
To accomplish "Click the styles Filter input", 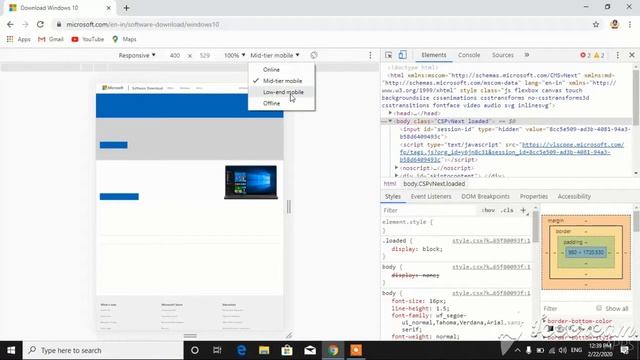I will coord(429,210).
